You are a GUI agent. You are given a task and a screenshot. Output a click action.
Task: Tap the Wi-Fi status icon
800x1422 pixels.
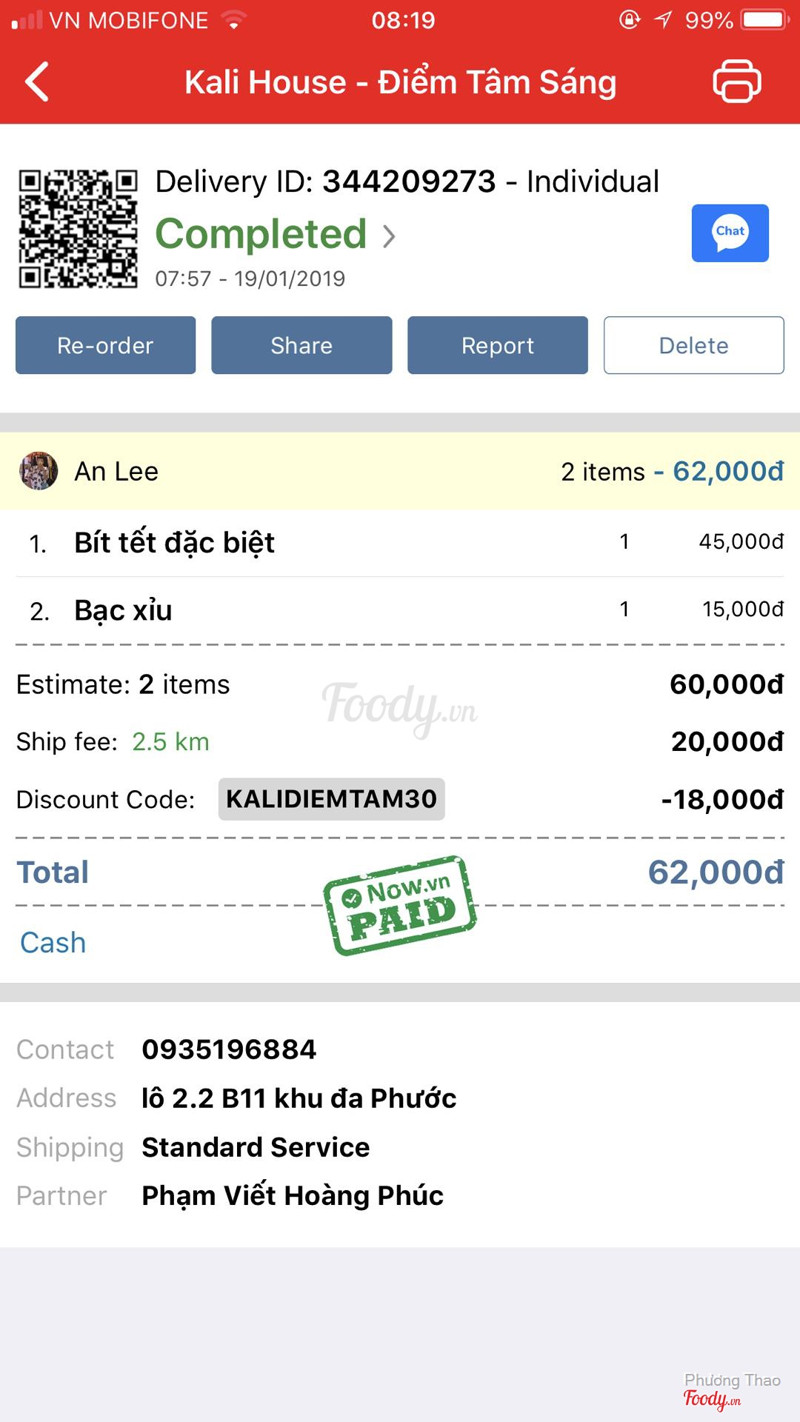(x=234, y=20)
